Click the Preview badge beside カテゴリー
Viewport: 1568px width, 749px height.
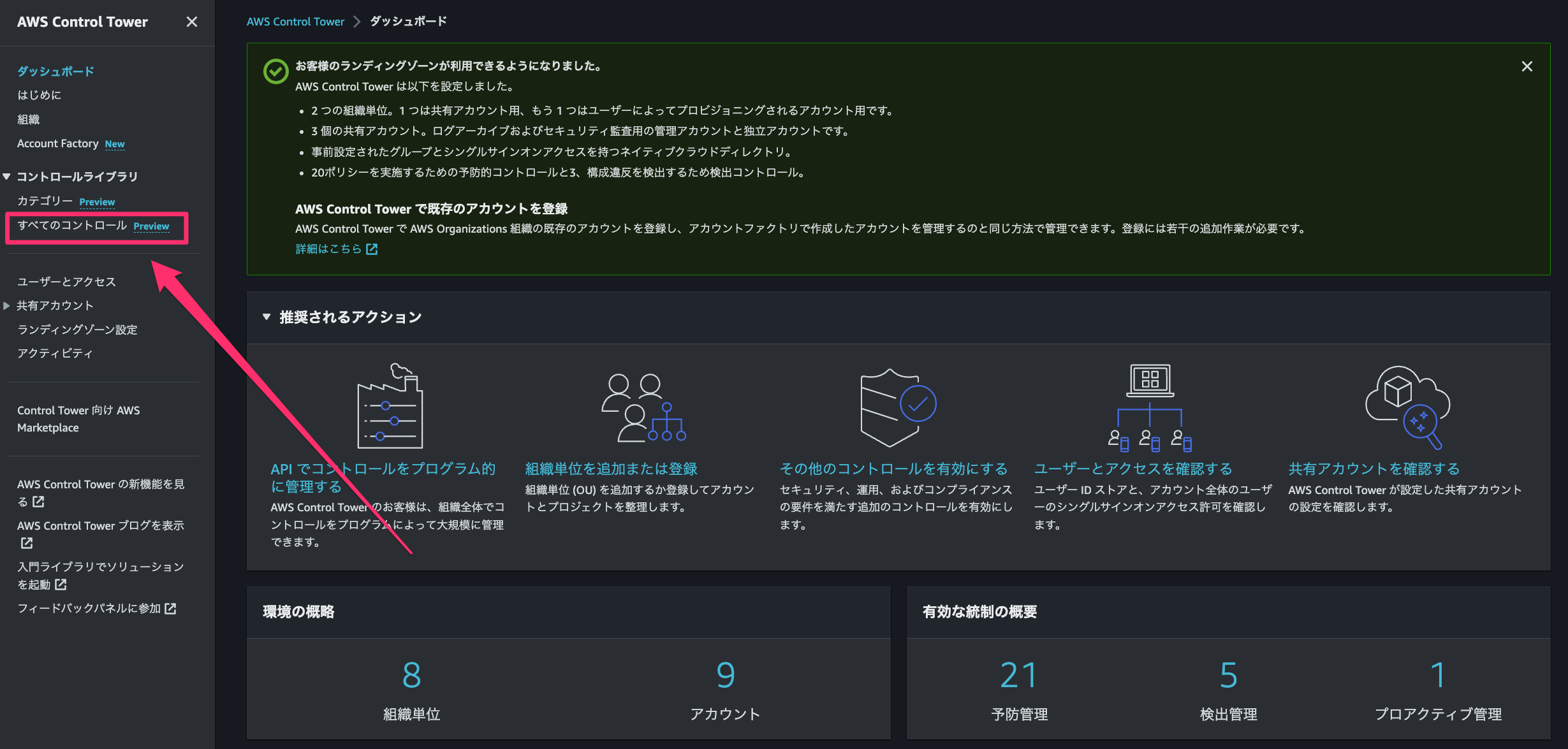pos(97,202)
